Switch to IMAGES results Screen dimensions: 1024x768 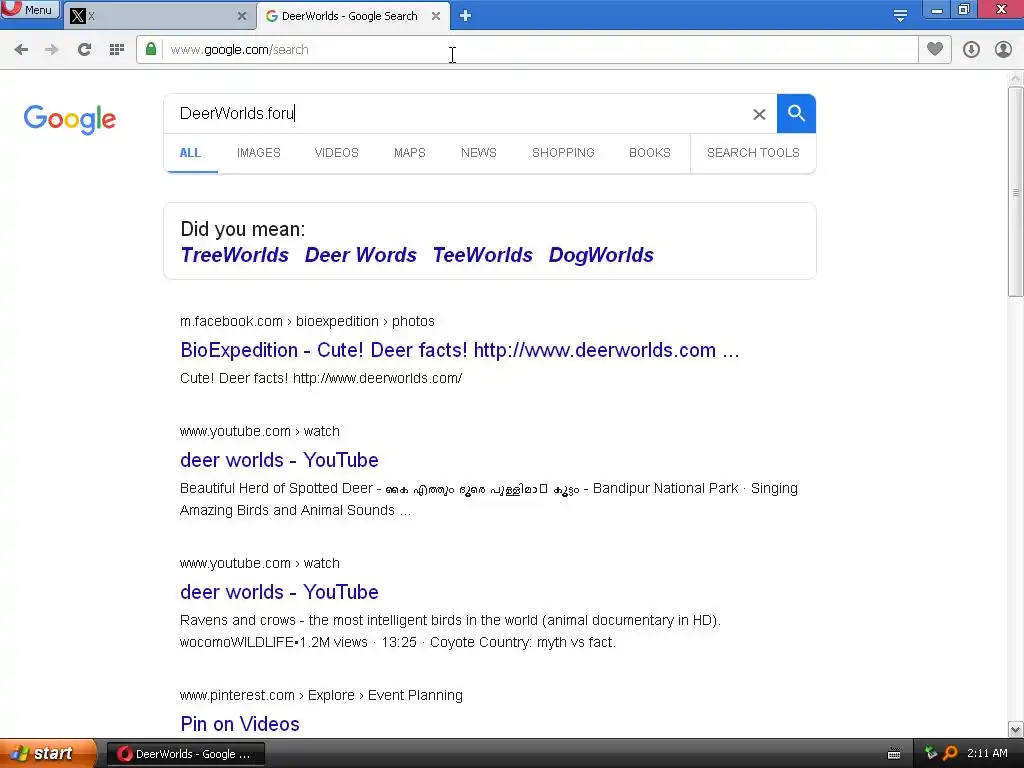(x=259, y=153)
